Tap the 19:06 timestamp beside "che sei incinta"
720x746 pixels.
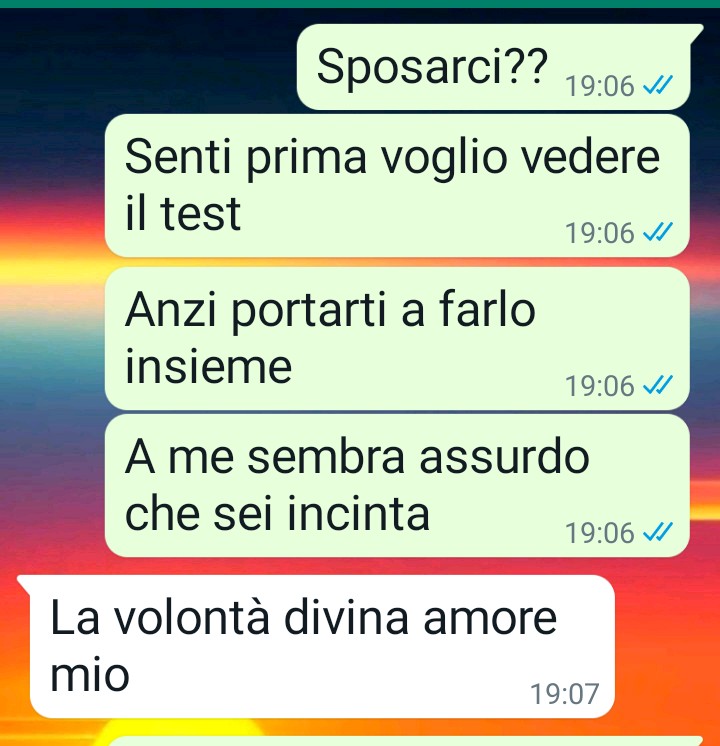[600, 532]
